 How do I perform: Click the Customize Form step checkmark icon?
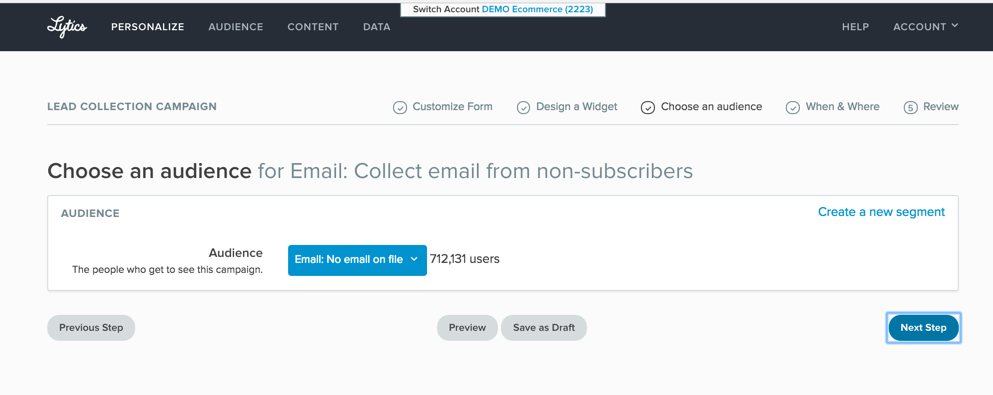[400, 108]
